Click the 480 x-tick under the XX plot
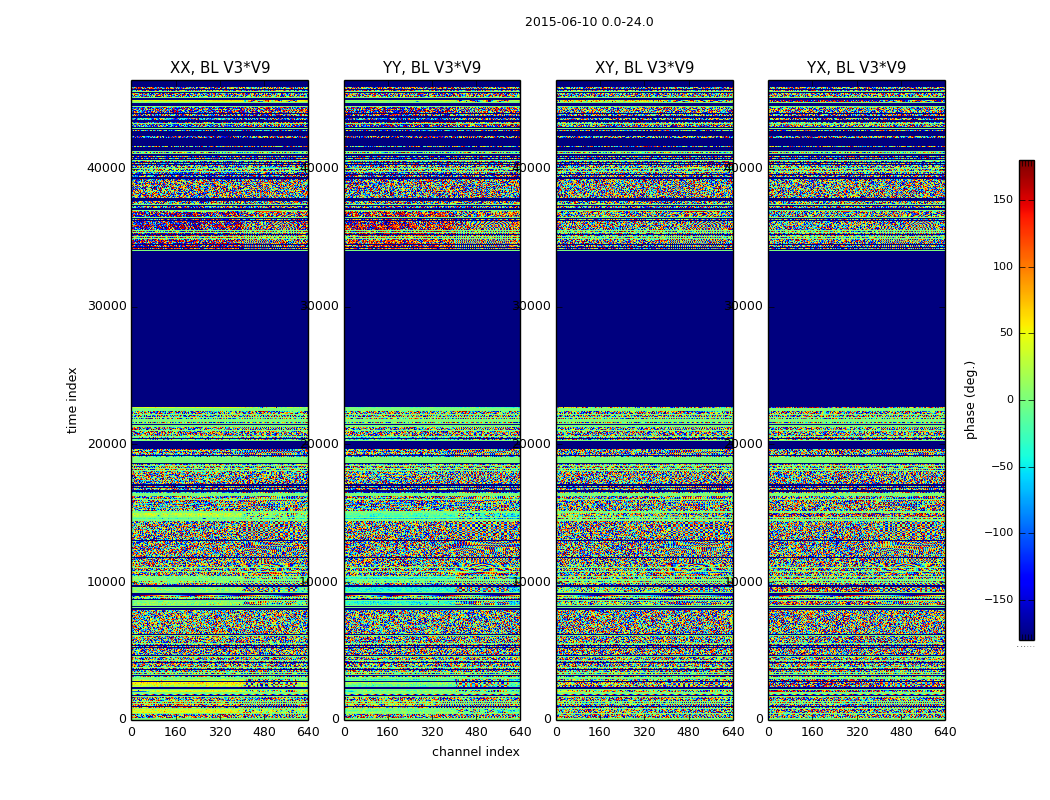Image resolution: width=1050 pixels, height=800 pixels. pos(264,732)
